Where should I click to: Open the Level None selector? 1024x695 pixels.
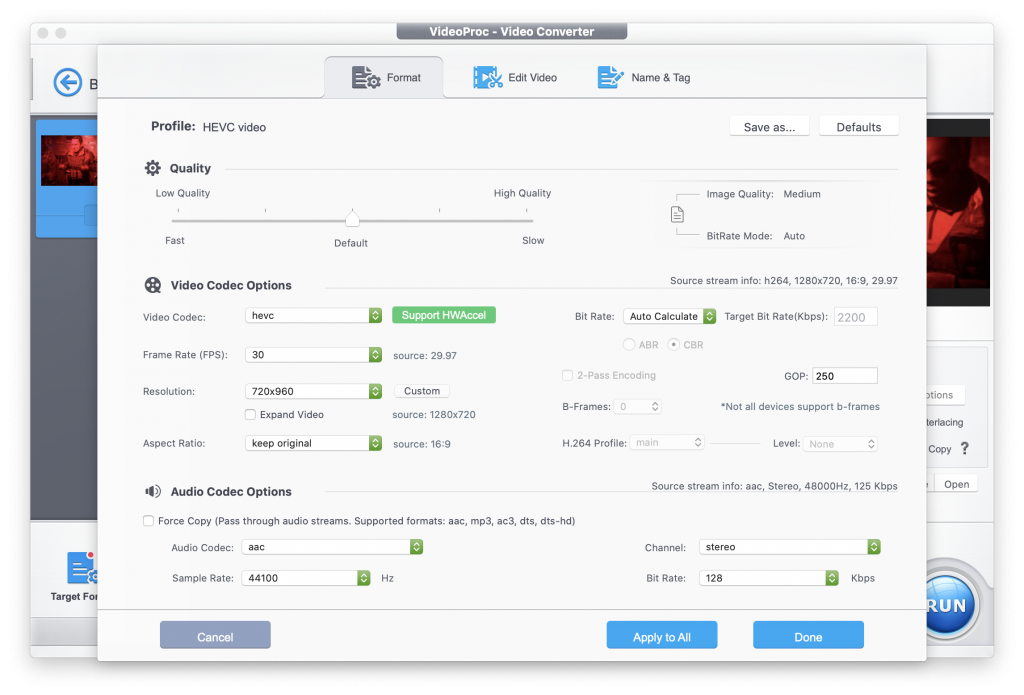point(840,444)
